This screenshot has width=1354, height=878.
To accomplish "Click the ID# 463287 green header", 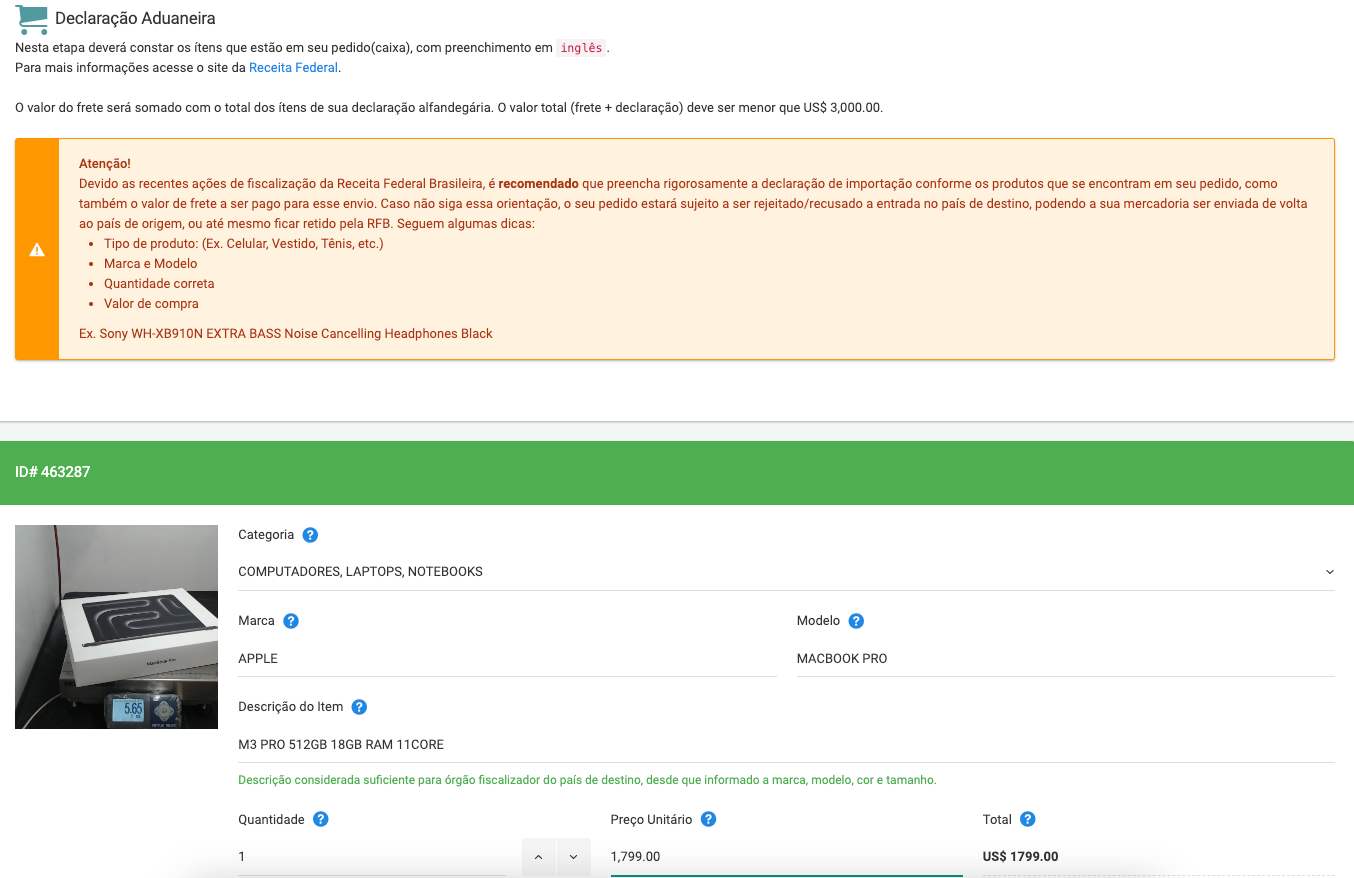I will pos(677,472).
